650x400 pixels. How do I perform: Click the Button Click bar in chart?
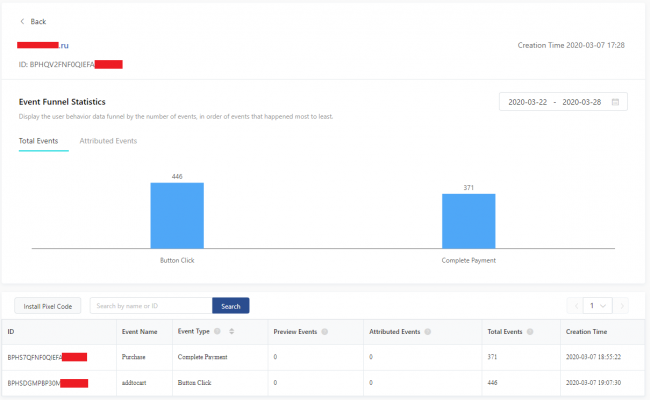(x=177, y=215)
